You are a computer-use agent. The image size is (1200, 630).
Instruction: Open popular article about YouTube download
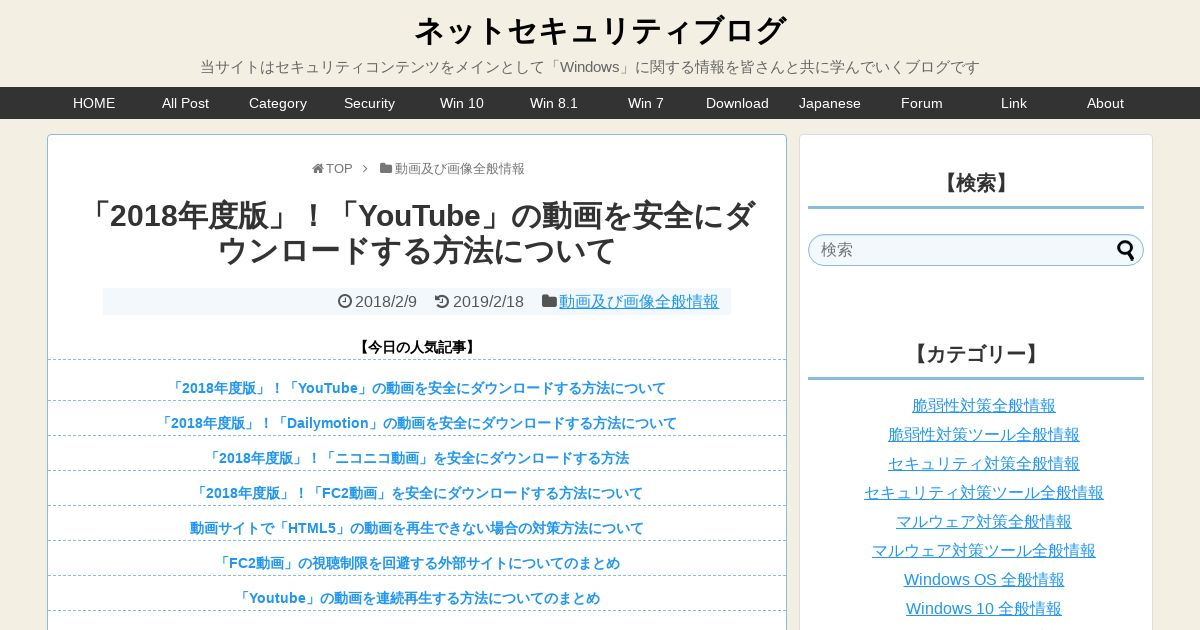[417, 388]
